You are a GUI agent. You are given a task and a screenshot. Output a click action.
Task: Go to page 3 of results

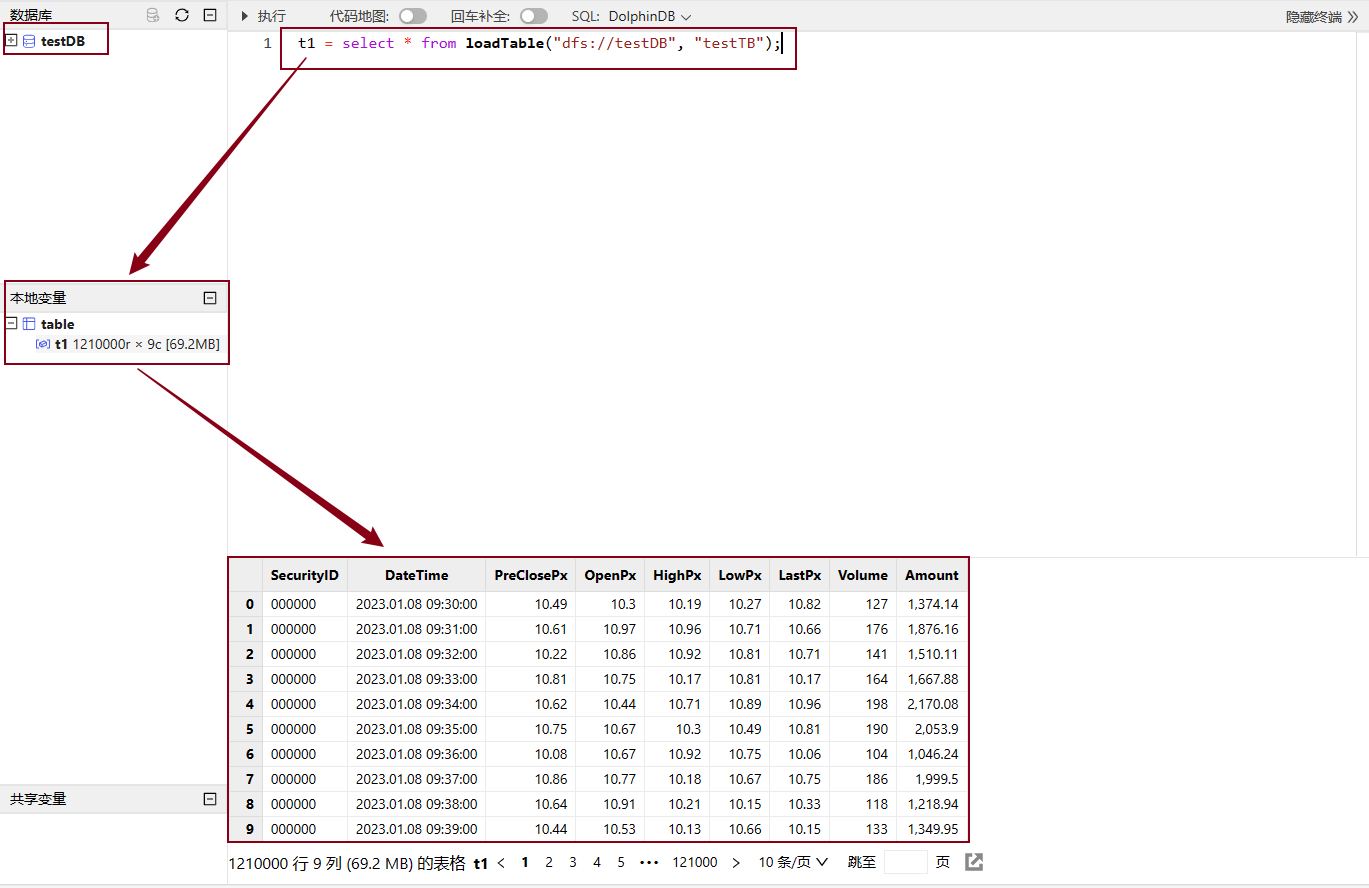pos(573,862)
